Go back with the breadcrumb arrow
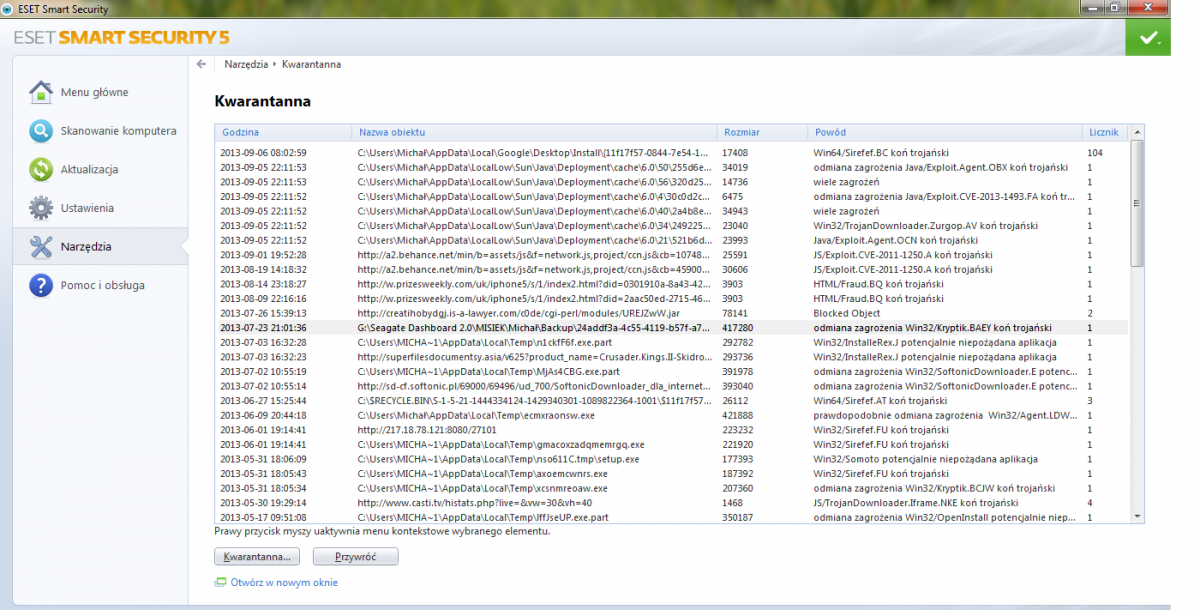Screen dimensions: 1200x610 [202, 64]
